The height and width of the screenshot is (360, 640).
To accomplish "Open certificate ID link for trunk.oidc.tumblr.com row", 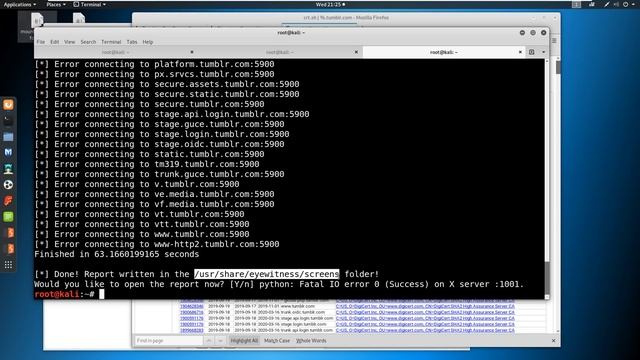I will coord(191,312).
